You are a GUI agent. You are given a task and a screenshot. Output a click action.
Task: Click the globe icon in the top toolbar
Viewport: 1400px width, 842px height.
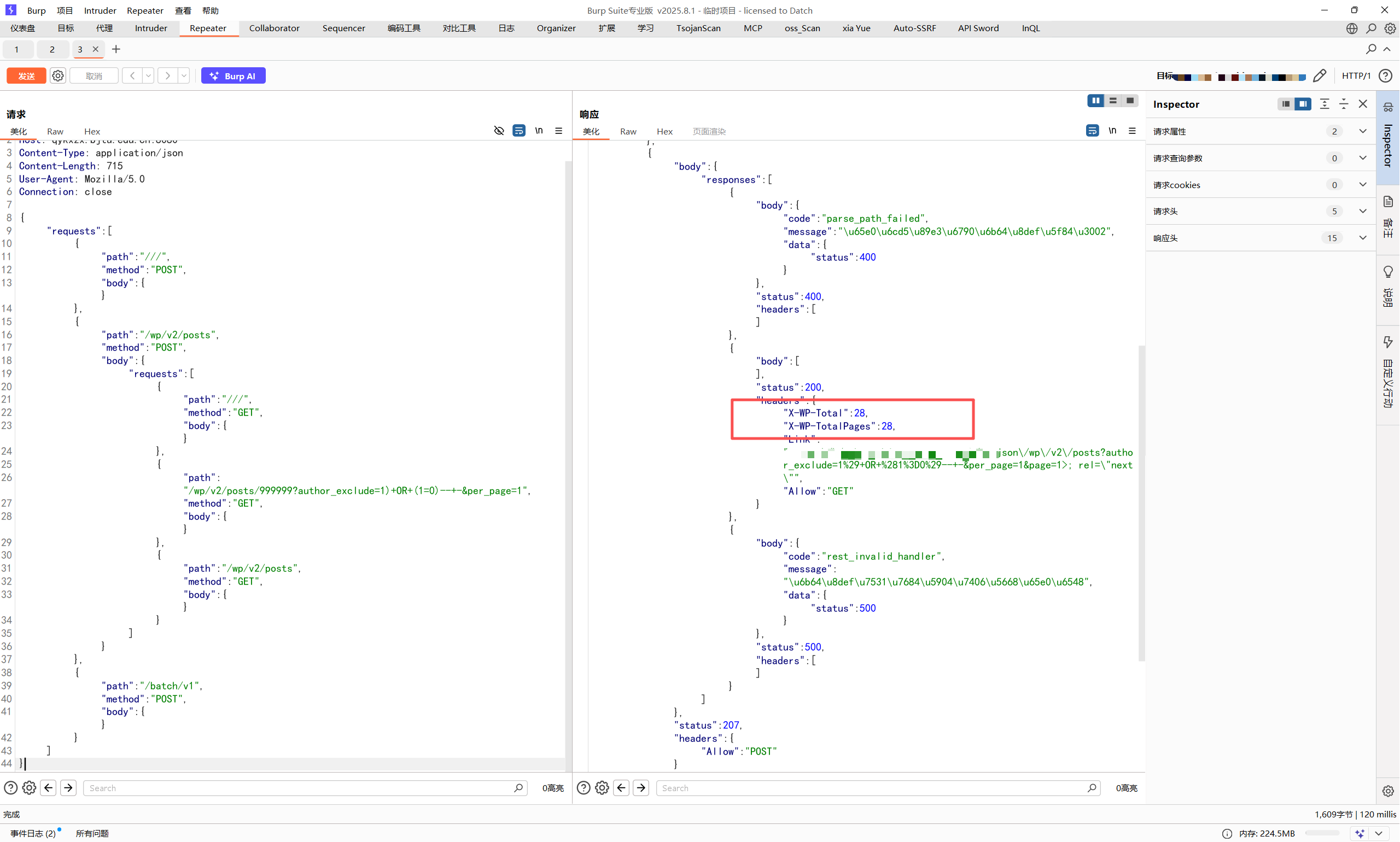[1352, 28]
